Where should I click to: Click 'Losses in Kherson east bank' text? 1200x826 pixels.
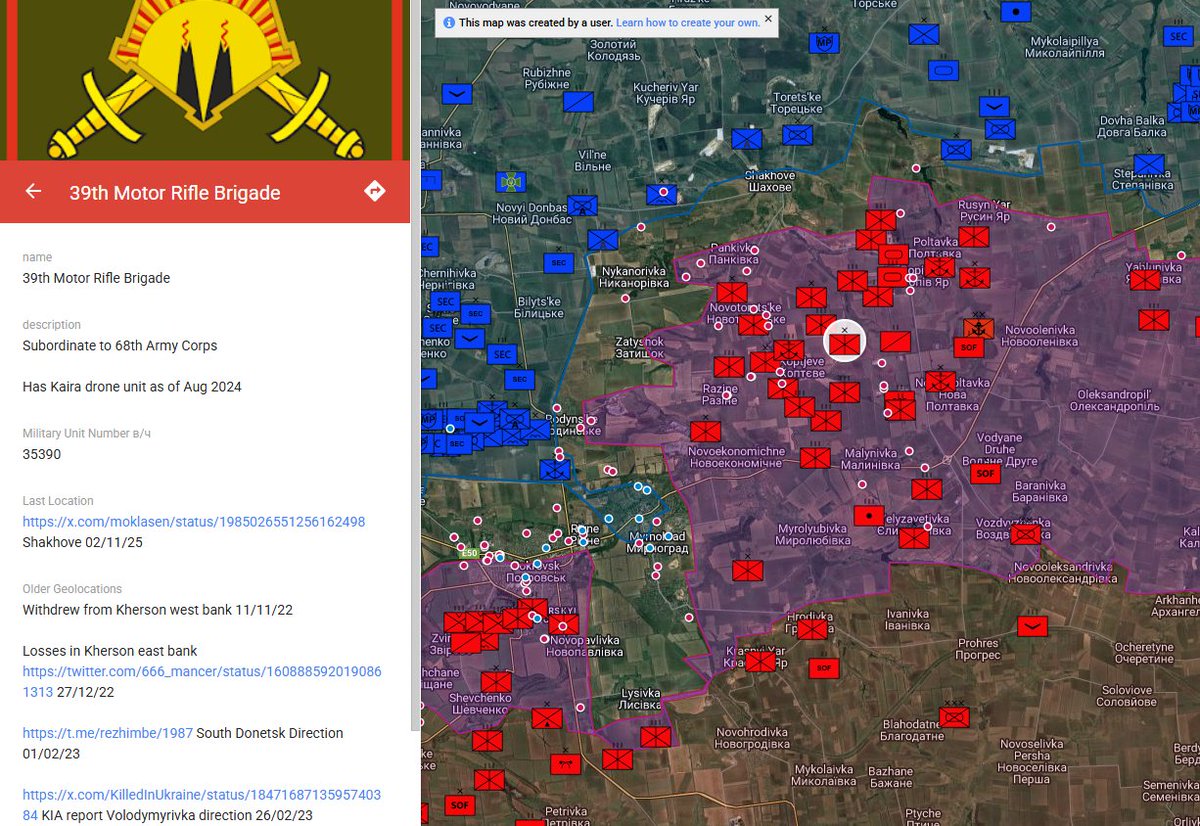point(110,650)
